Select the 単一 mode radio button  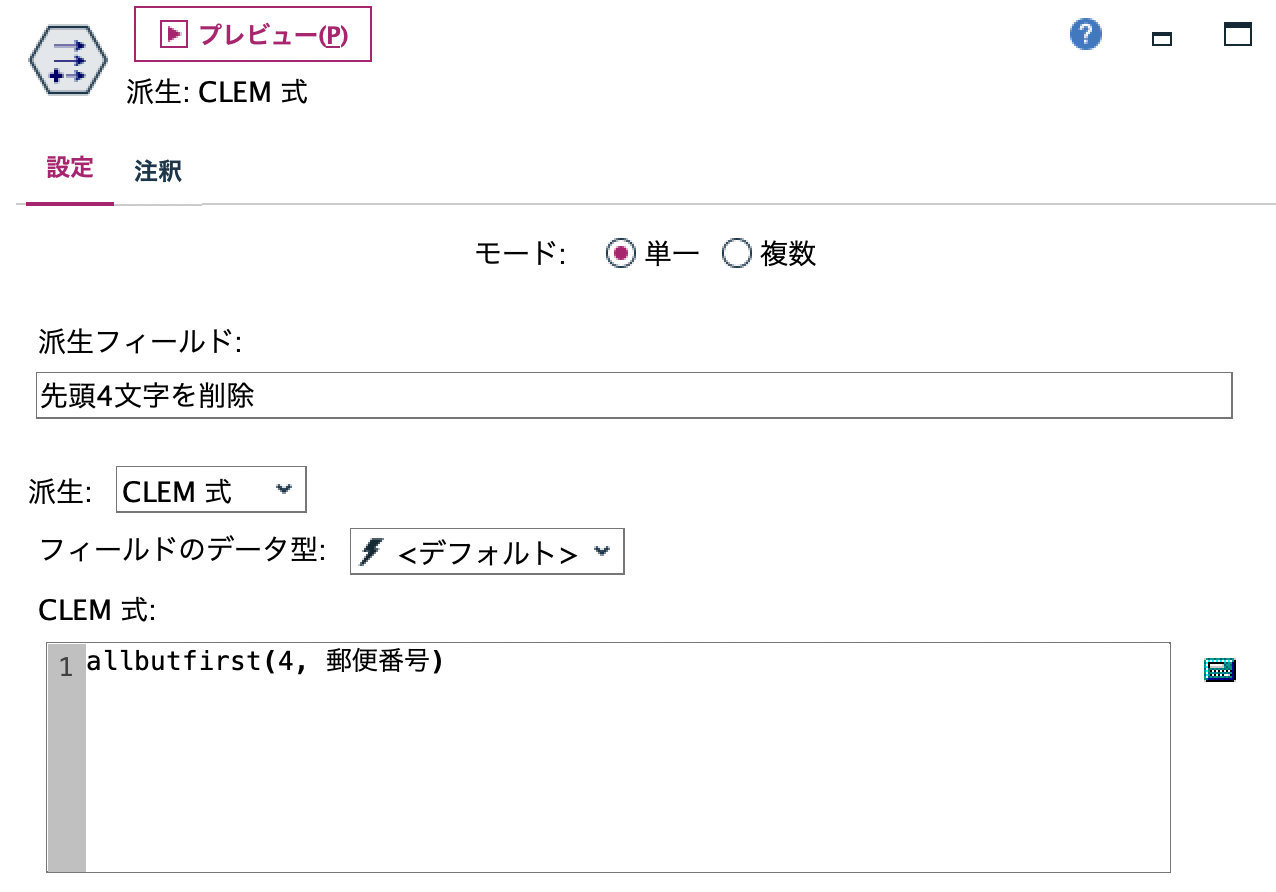click(x=621, y=254)
